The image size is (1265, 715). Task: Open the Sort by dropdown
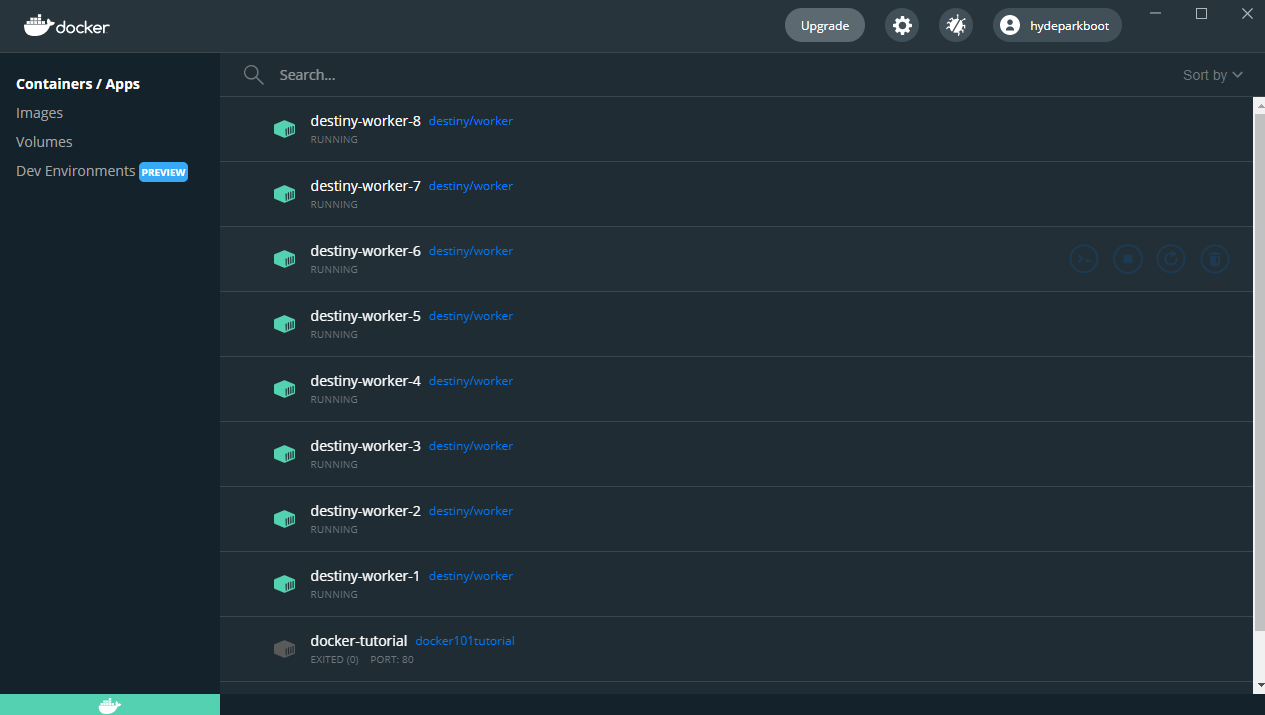tap(1212, 74)
